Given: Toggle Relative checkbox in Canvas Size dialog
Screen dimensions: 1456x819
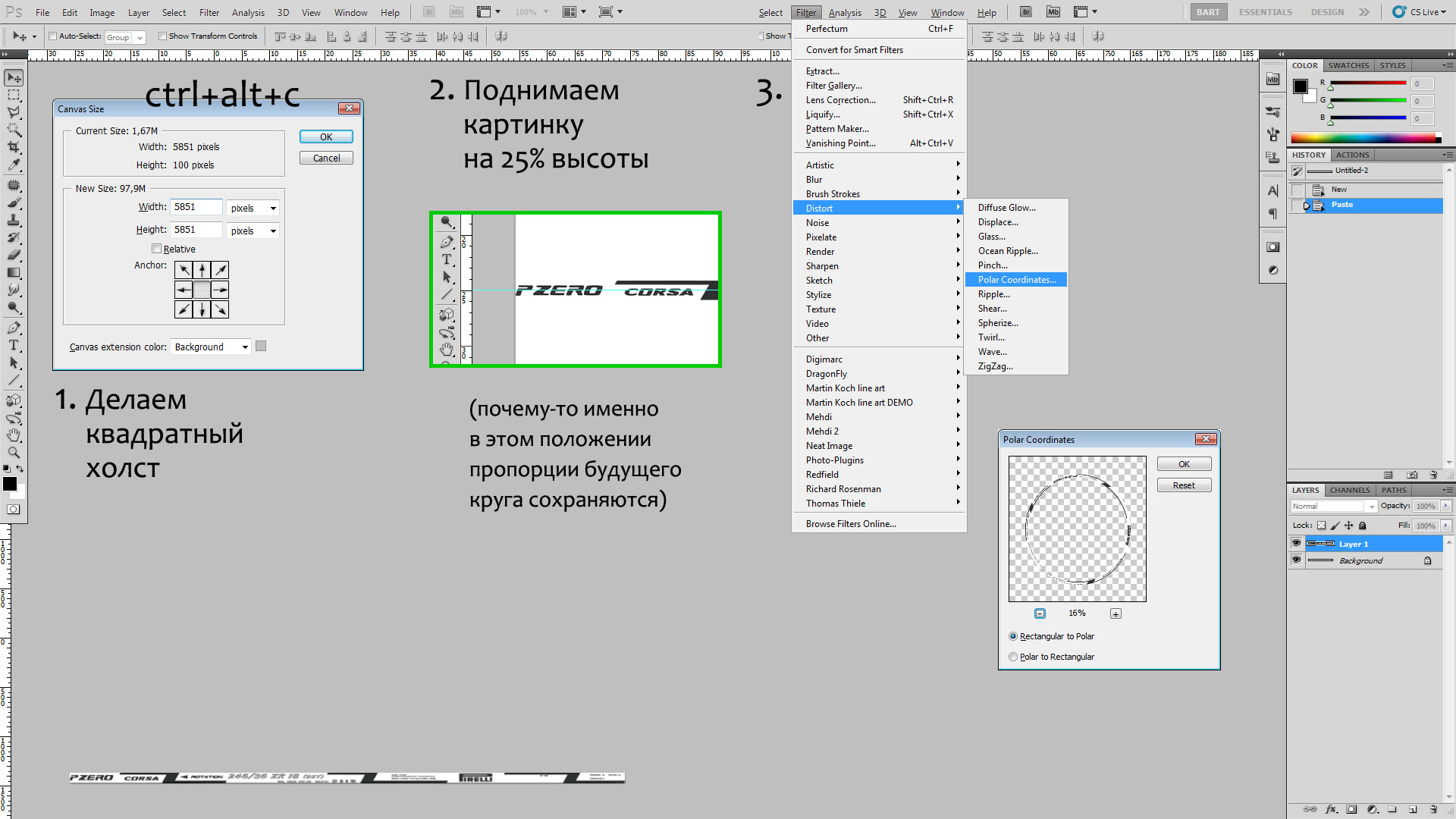Looking at the screenshot, I should tap(156, 249).
